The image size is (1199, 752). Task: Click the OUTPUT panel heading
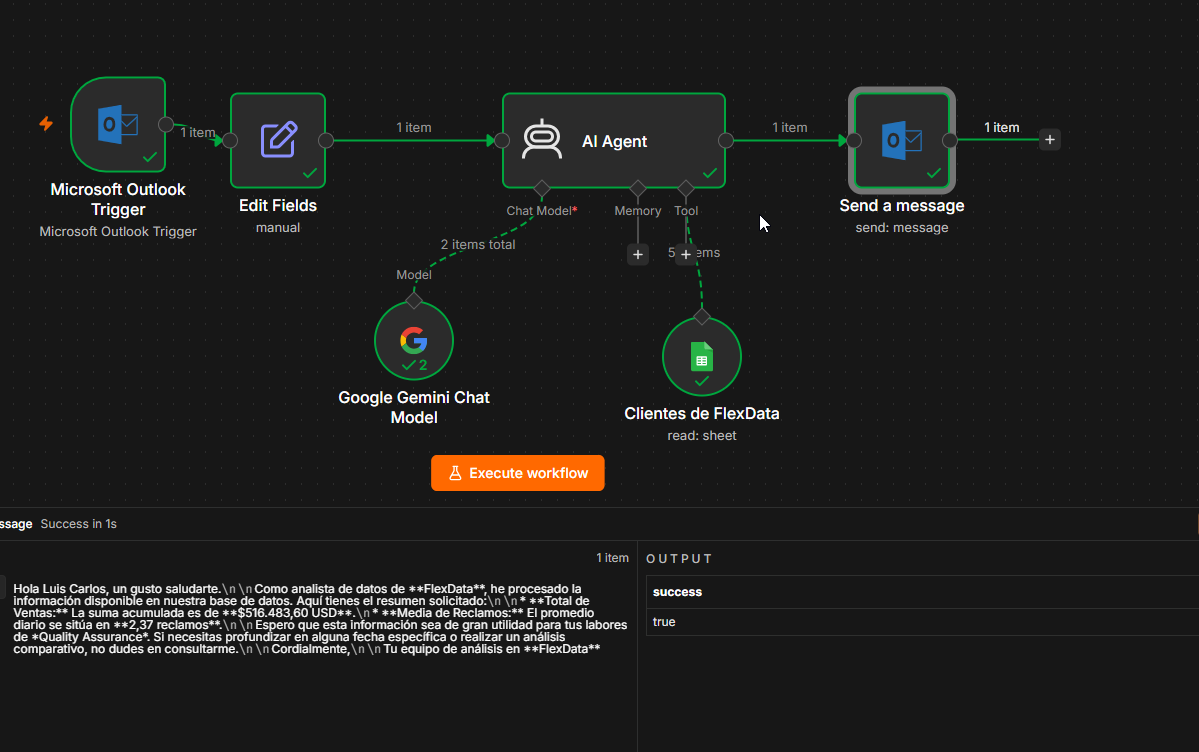(679, 558)
